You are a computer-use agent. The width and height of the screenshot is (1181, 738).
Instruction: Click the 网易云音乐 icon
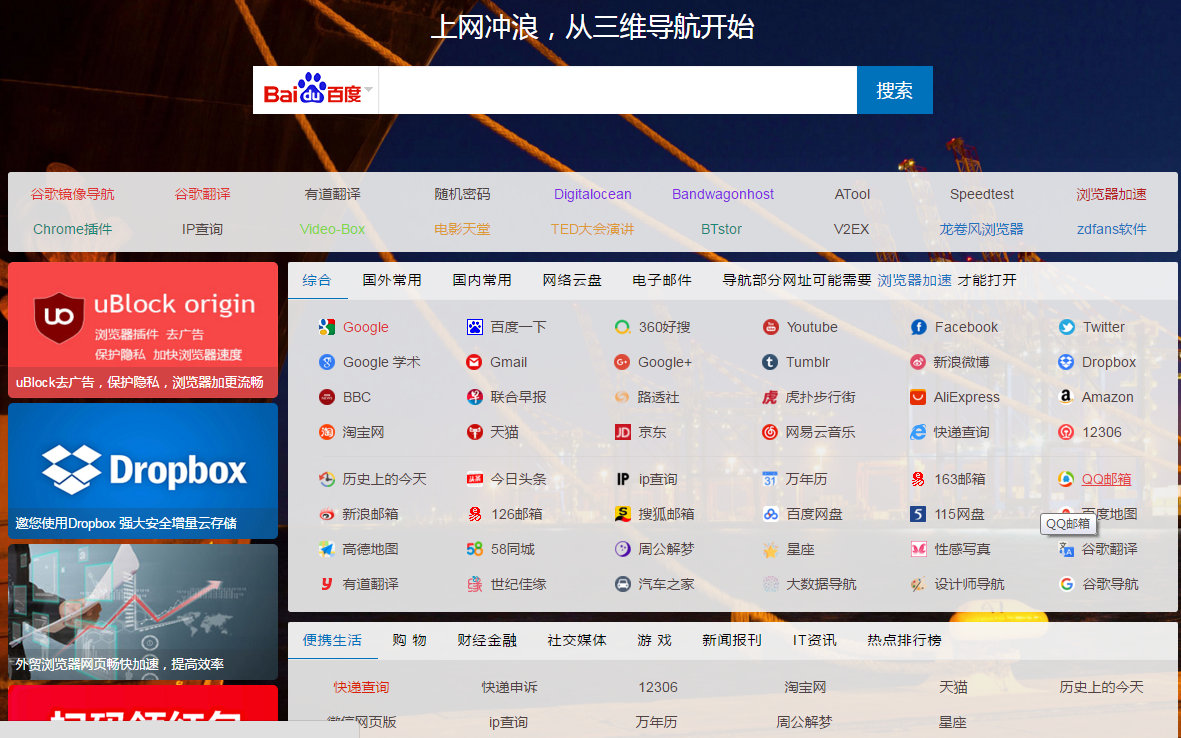tap(770, 432)
